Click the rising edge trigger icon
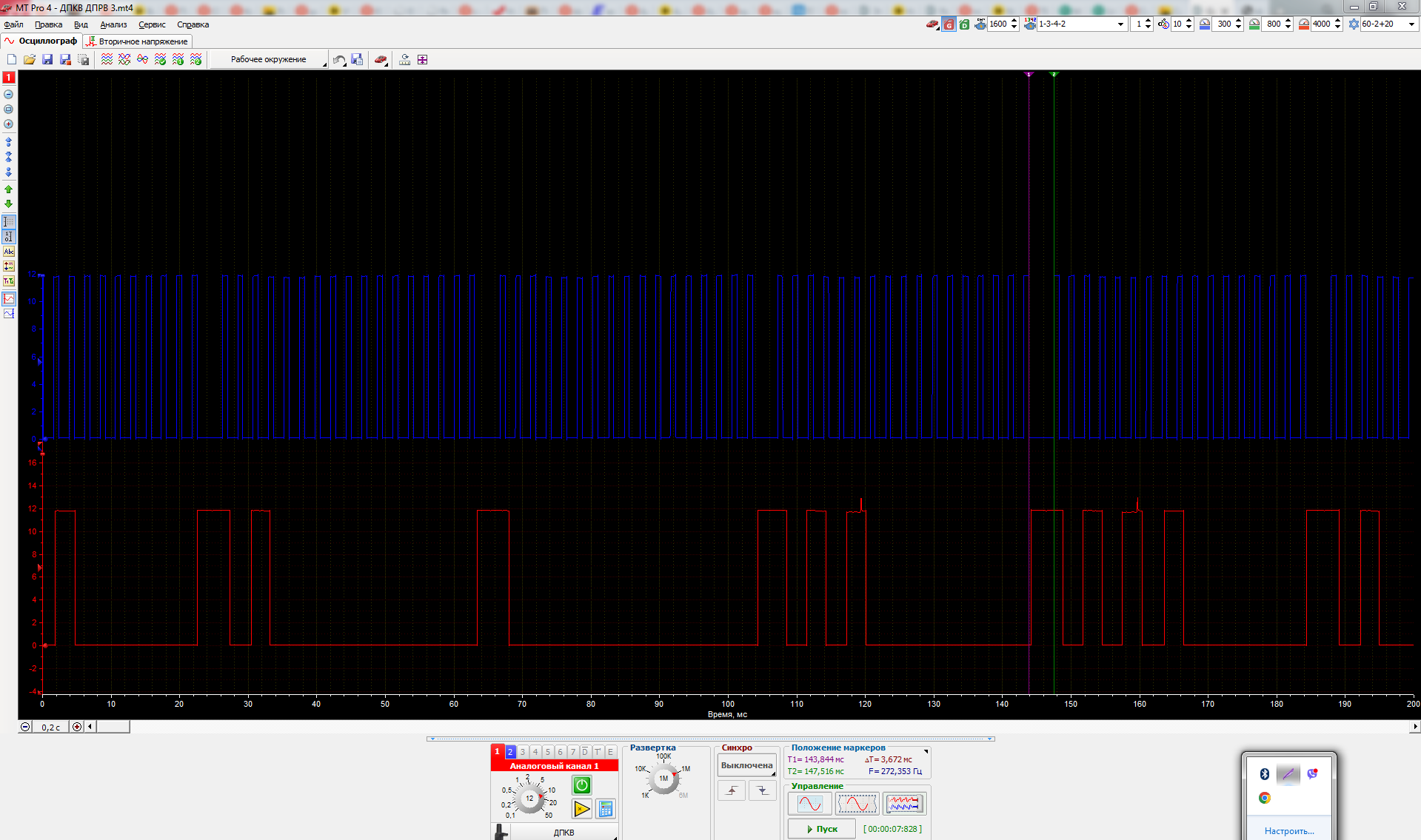The width and height of the screenshot is (1421, 840). (732, 790)
